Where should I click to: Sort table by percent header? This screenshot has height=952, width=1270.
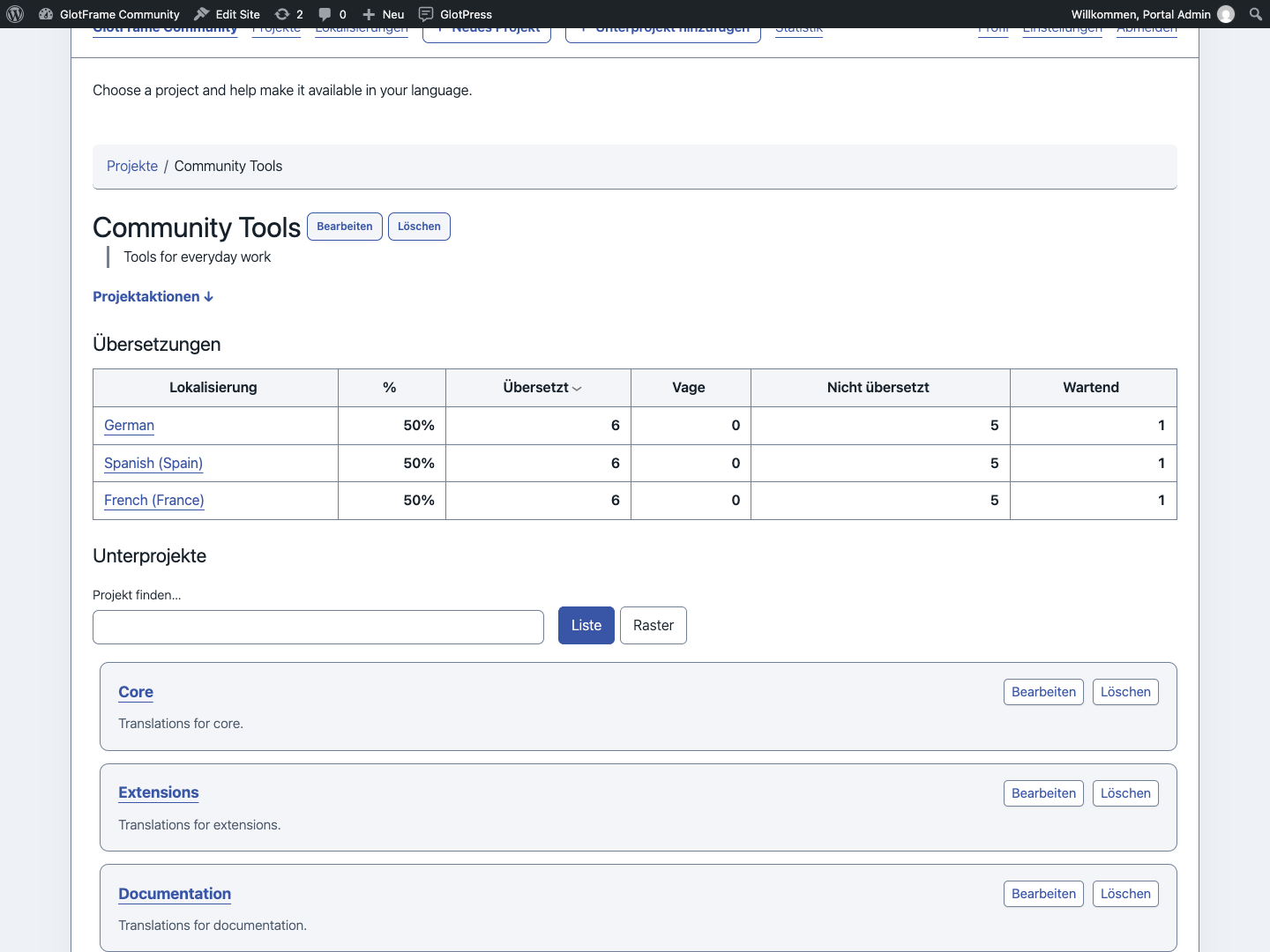(390, 388)
